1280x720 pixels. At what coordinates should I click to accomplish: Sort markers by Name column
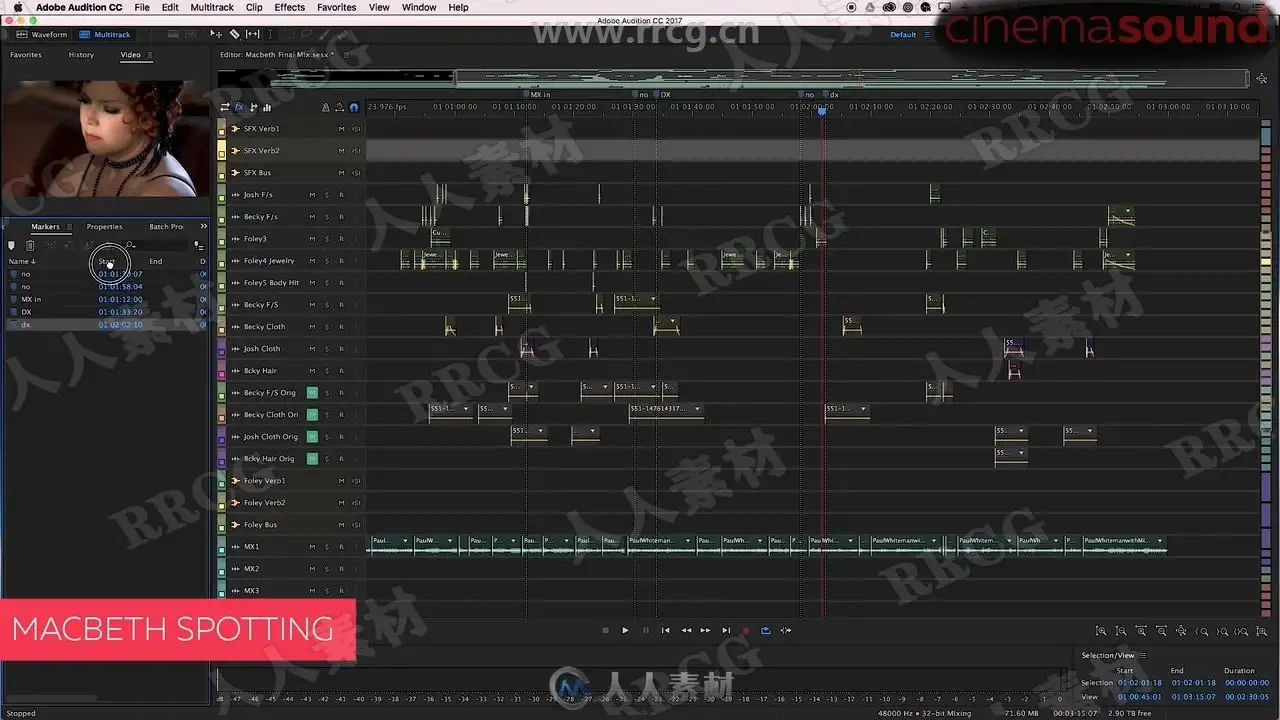pos(22,261)
